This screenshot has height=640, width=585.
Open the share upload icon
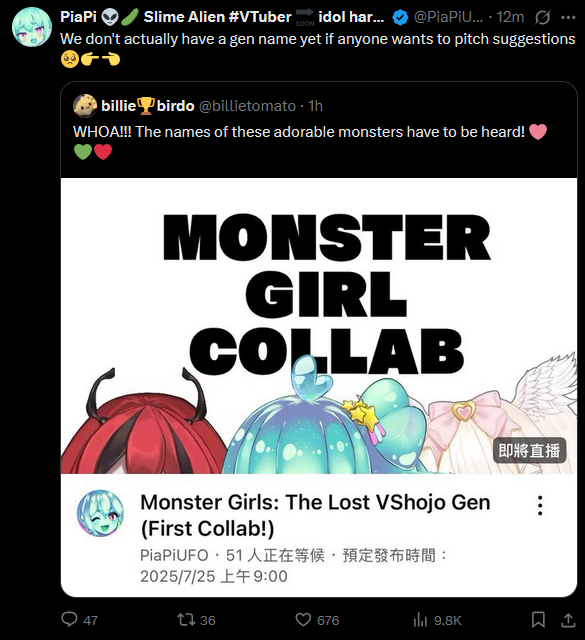568,620
